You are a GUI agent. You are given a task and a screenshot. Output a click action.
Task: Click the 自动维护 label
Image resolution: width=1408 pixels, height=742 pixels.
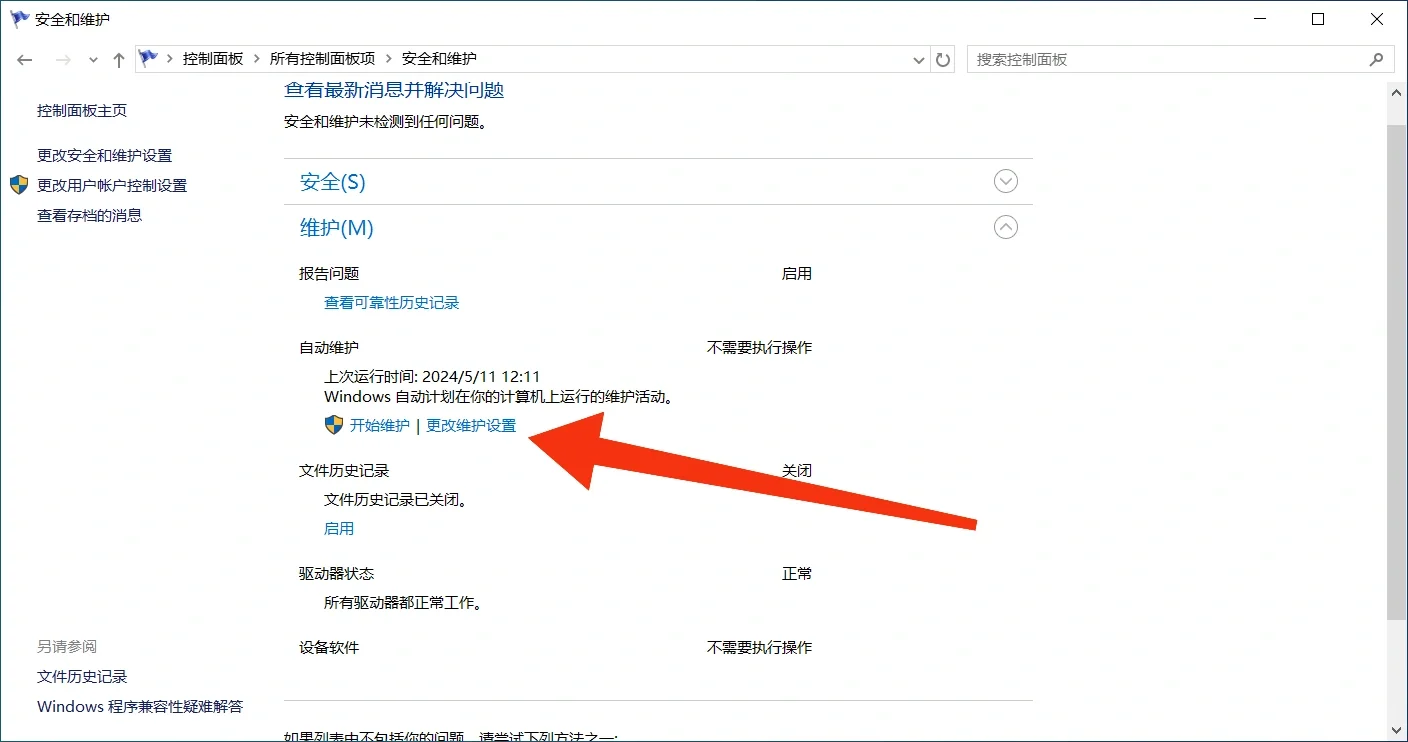pos(329,348)
